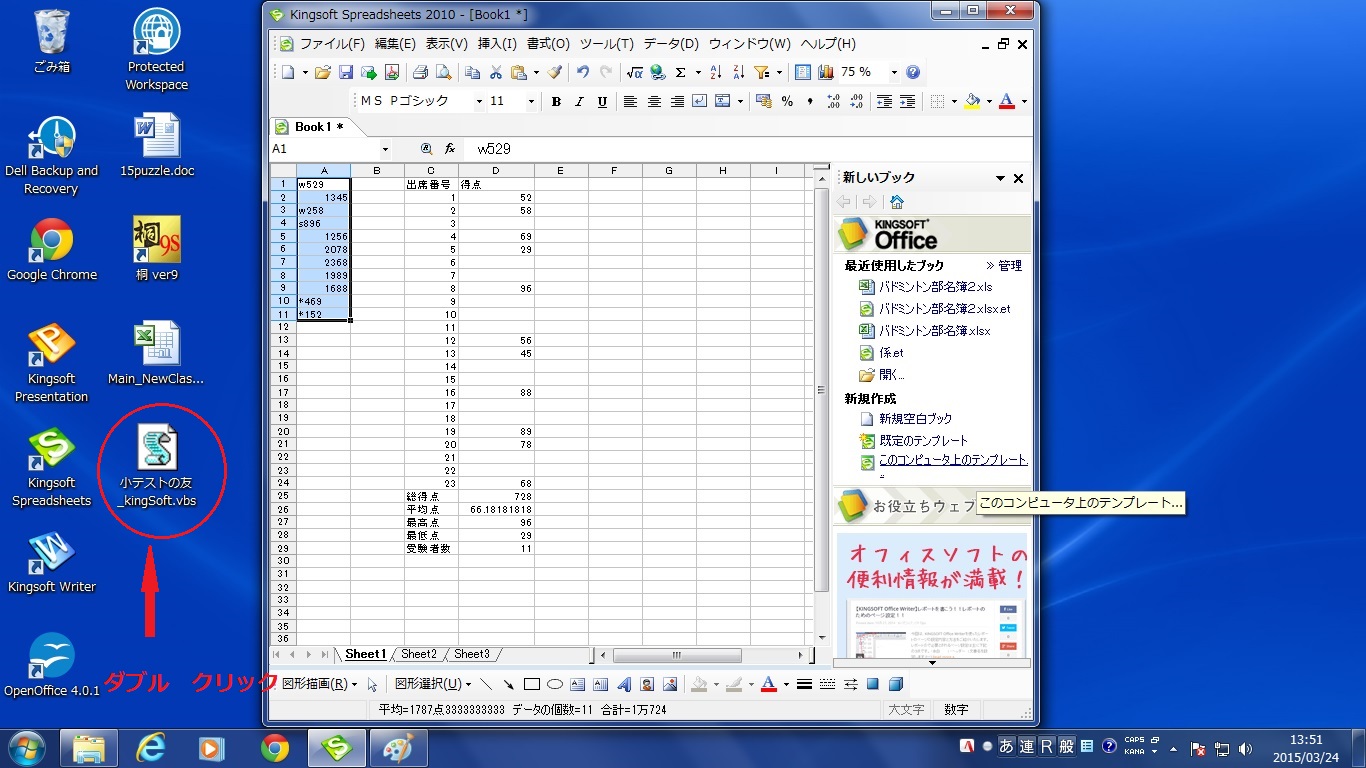This screenshot has height=768, width=1366.
Task: Draw an ellipse with the oval tool
Action: click(x=555, y=685)
